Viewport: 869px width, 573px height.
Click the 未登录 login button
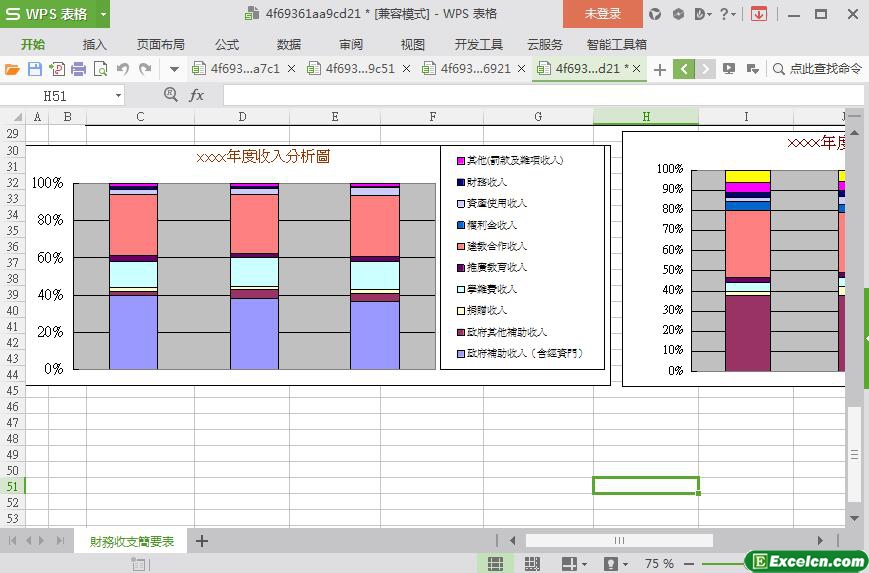point(602,14)
